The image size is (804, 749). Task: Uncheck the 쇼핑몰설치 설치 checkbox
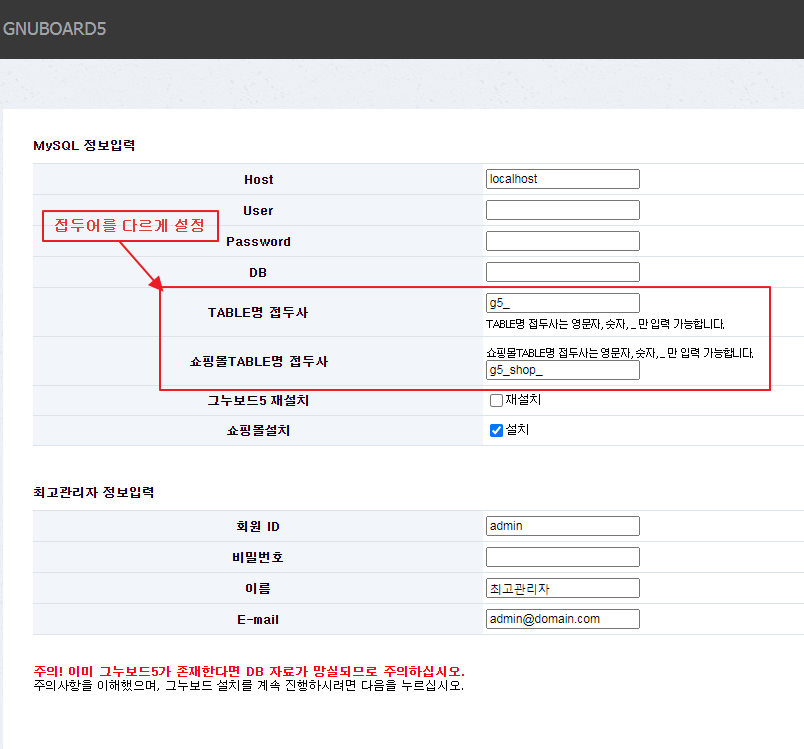pyautogui.click(x=496, y=430)
